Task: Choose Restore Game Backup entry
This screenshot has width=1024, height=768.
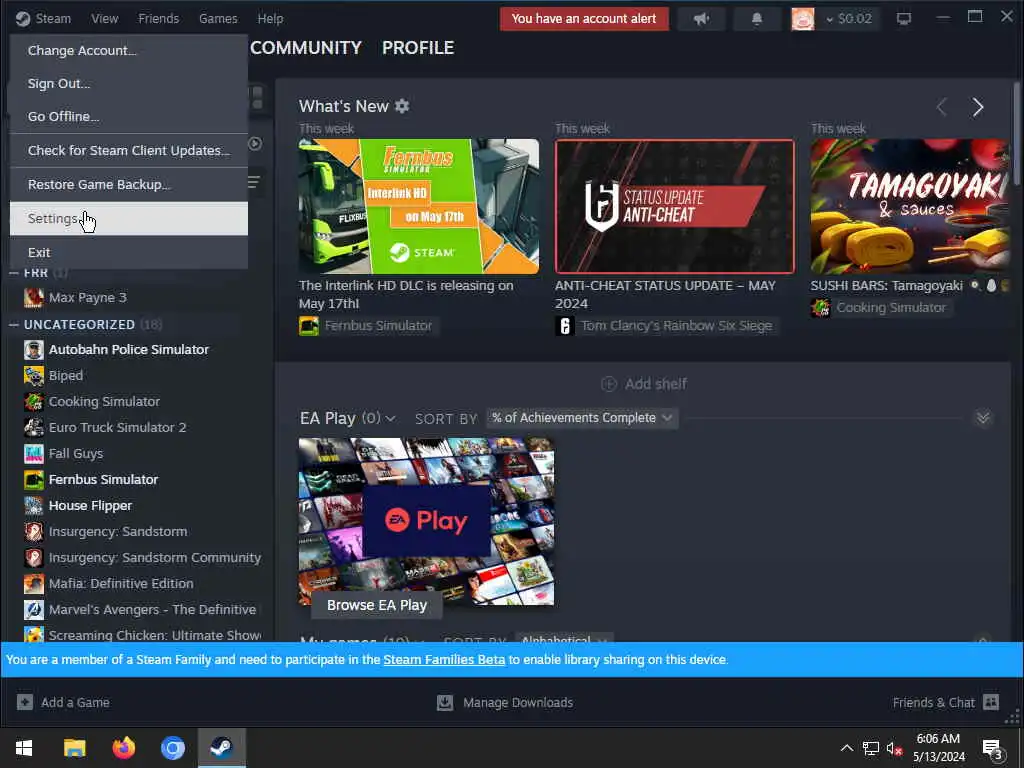Action: point(129,184)
